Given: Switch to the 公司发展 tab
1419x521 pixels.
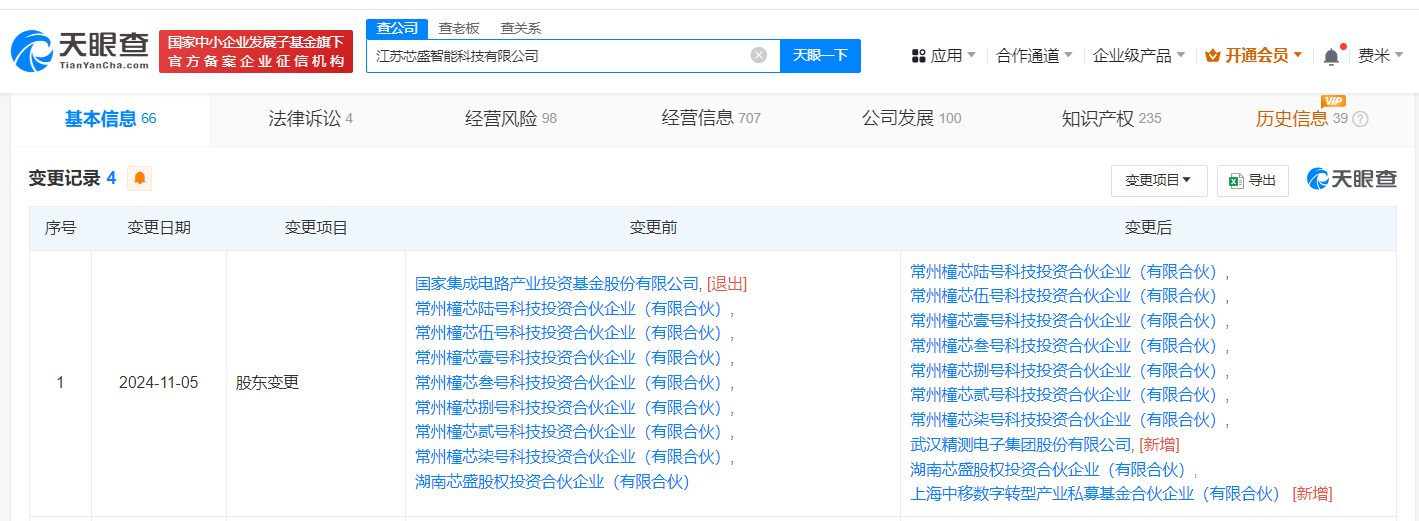Looking at the screenshot, I should click(911, 119).
